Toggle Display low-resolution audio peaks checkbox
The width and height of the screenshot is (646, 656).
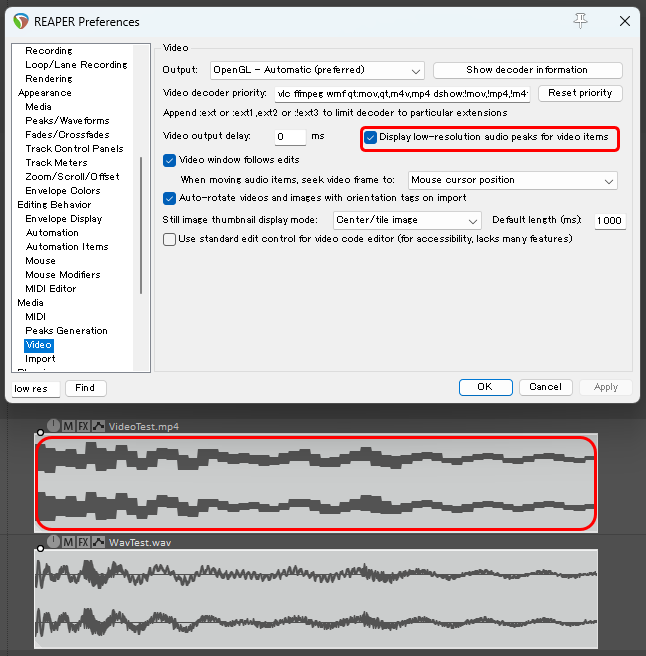tap(370, 137)
